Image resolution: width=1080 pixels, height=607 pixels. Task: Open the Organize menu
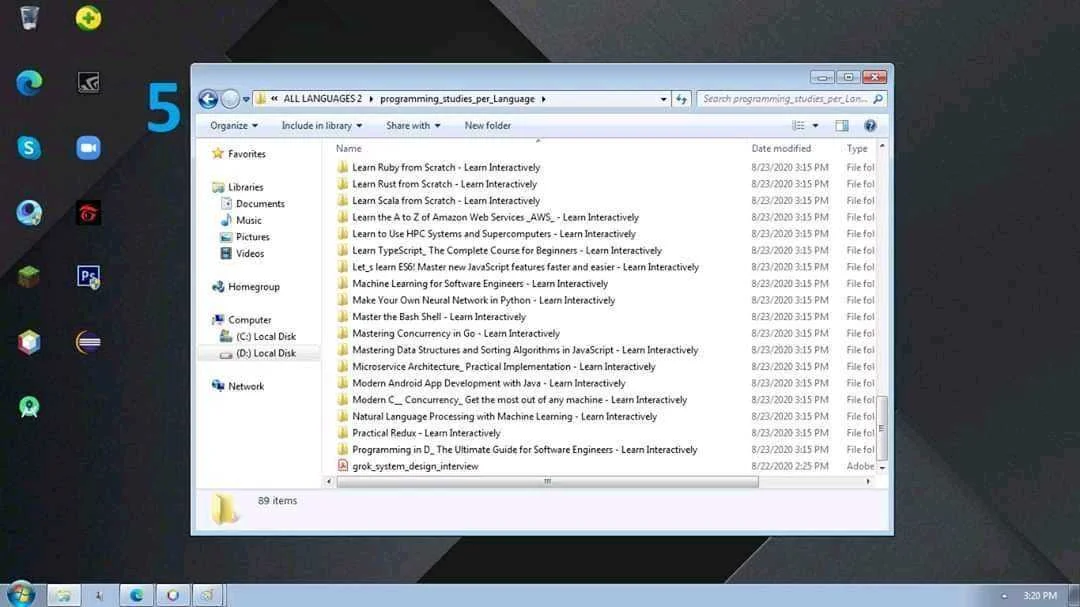234,125
